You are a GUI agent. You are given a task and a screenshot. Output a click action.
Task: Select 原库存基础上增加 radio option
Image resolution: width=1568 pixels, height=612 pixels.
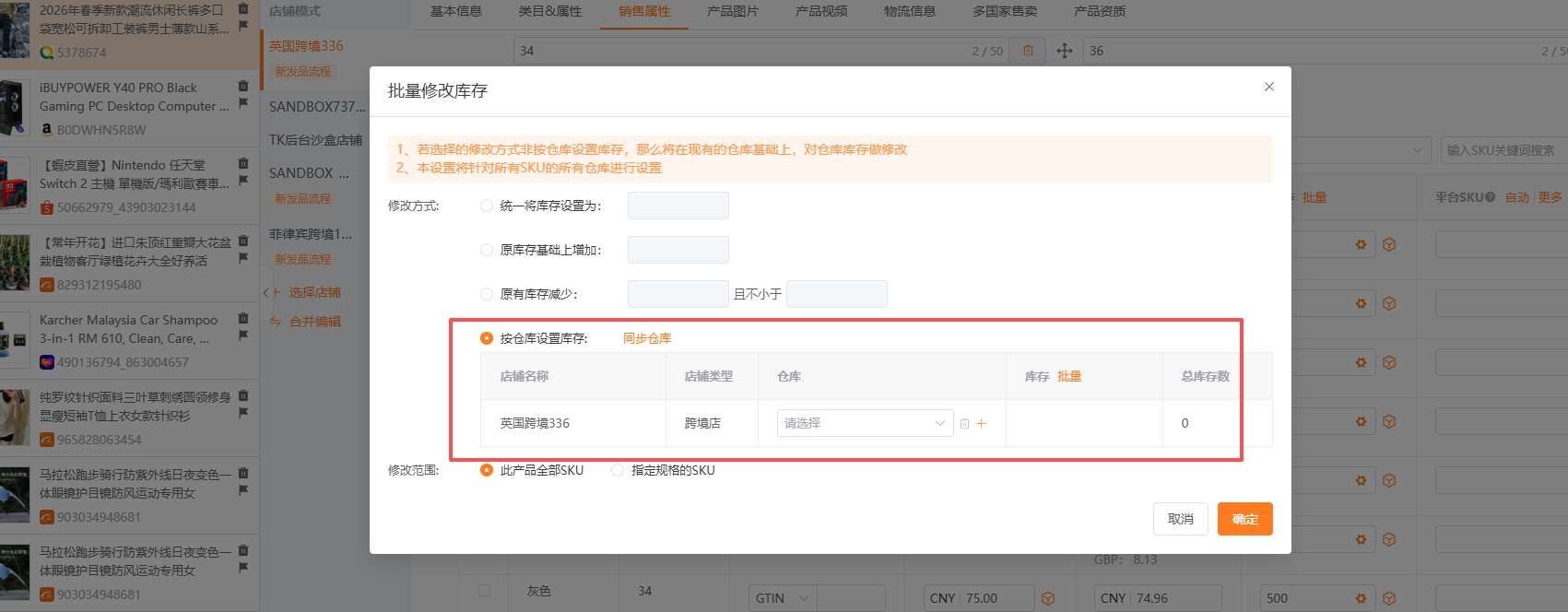point(487,250)
